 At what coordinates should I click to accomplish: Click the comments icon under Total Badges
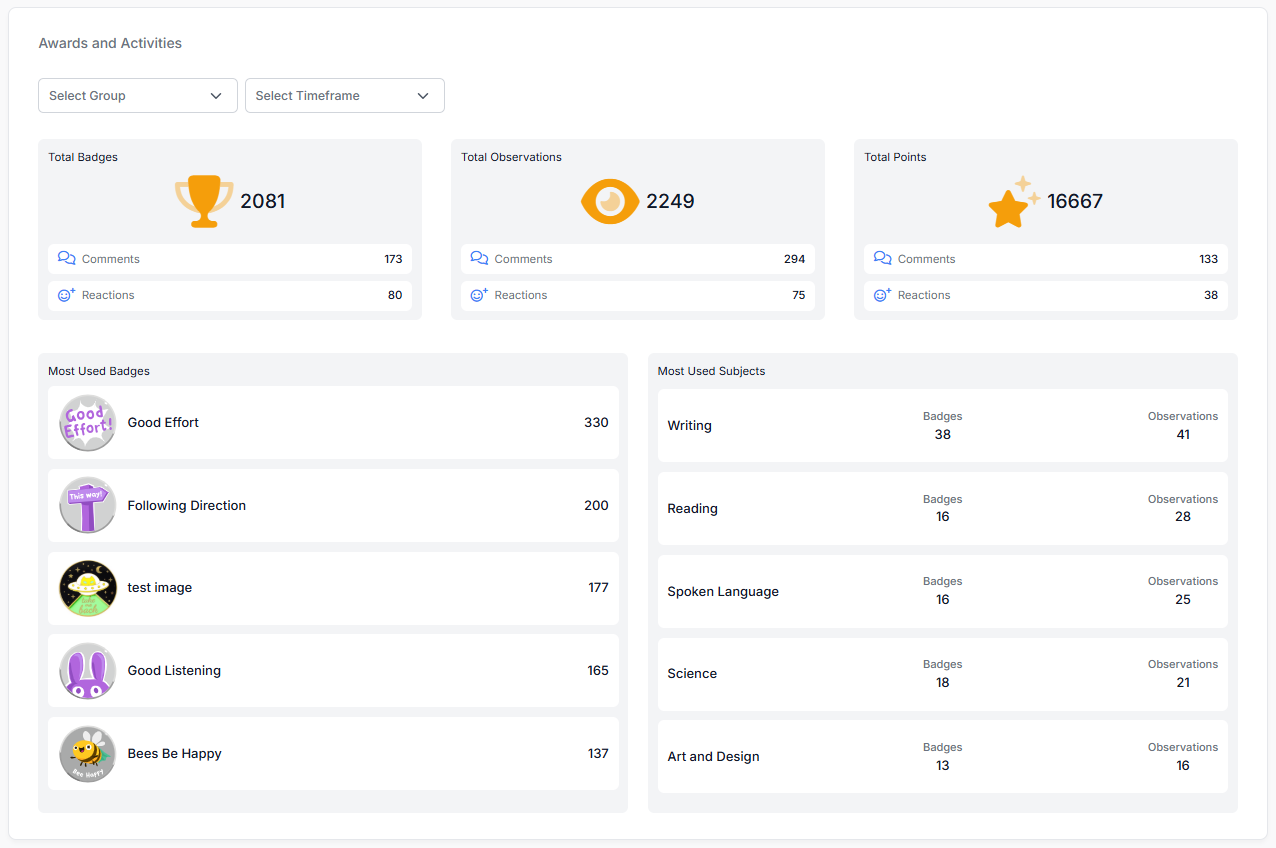(x=67, y=259)
